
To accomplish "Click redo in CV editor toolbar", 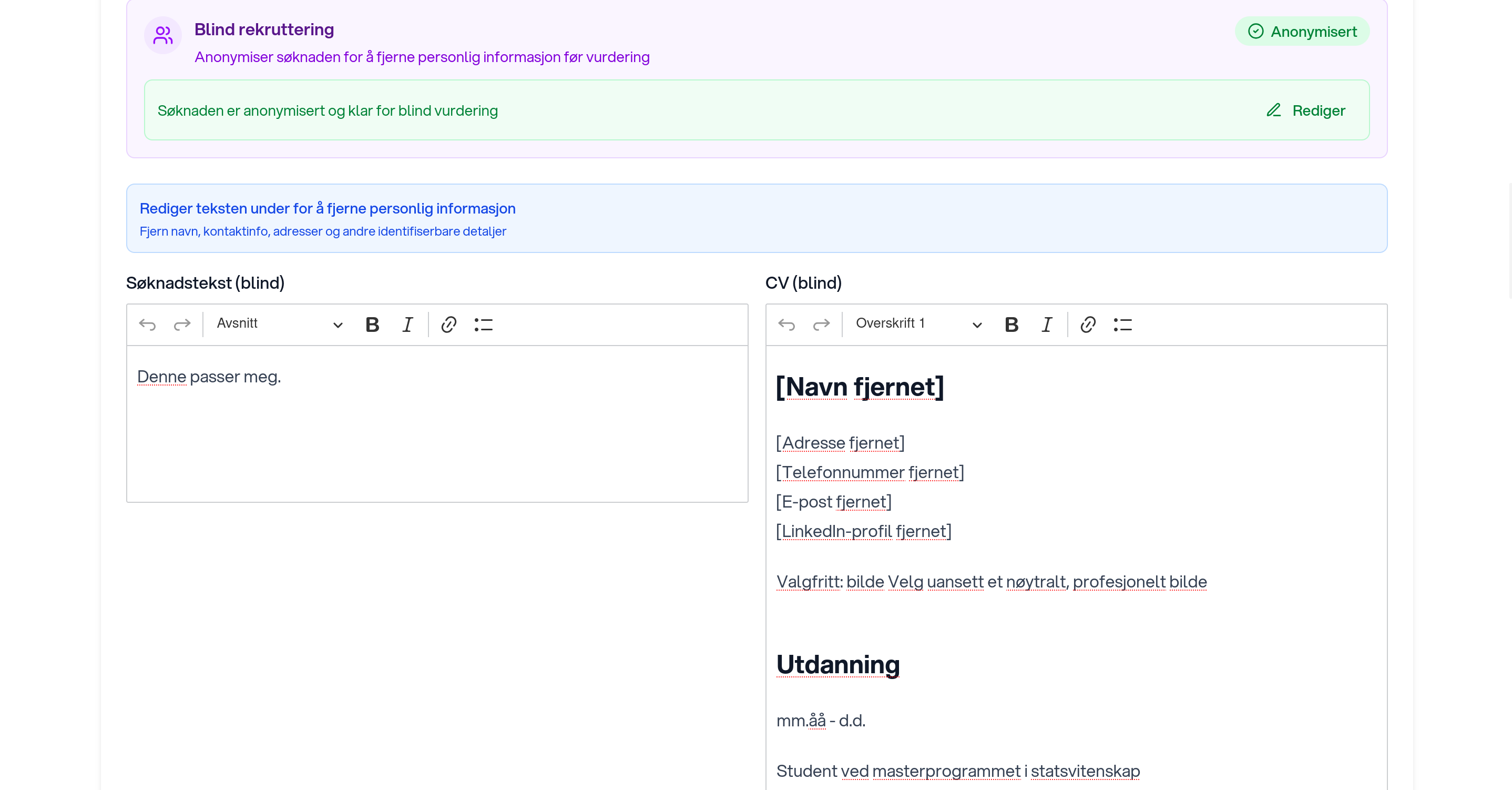I will coord(821,324).
